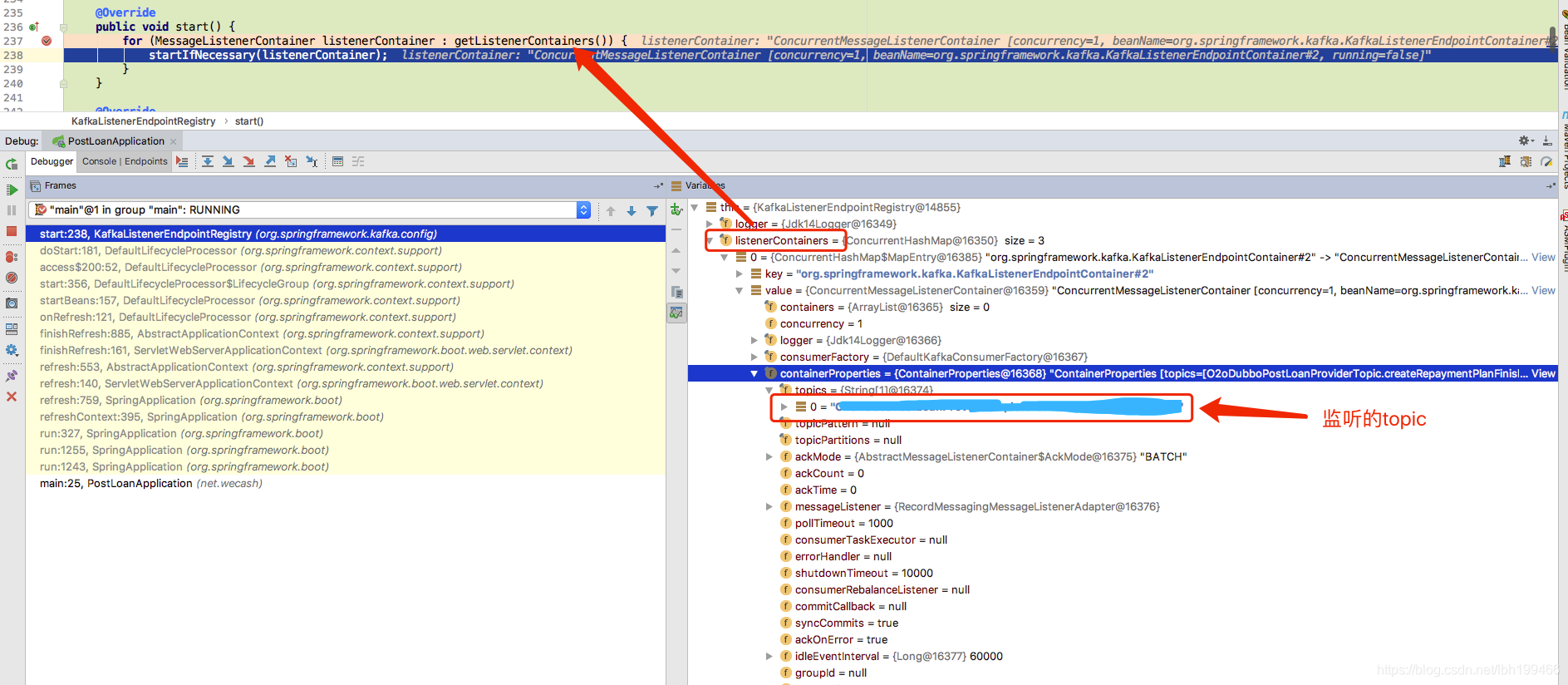Viewport: 1568px width, 685px height.
Task: Stop the debug session with red square
Action: click(12, 231)
